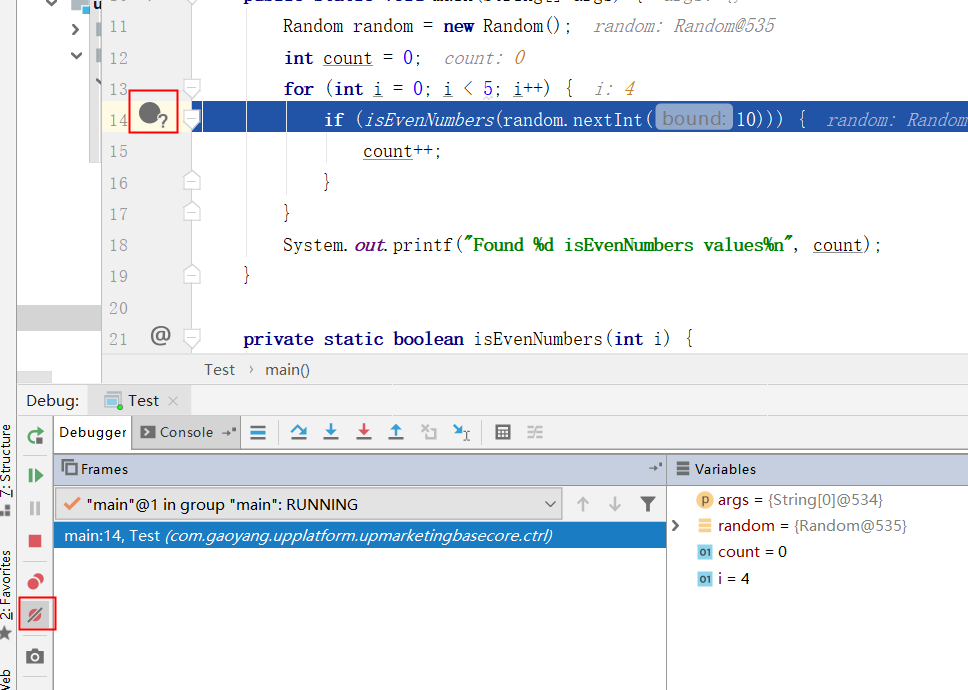Viewport: 968px width, 690px height.
Task: Click the Step Out up arrow
Action: [396, 432]
